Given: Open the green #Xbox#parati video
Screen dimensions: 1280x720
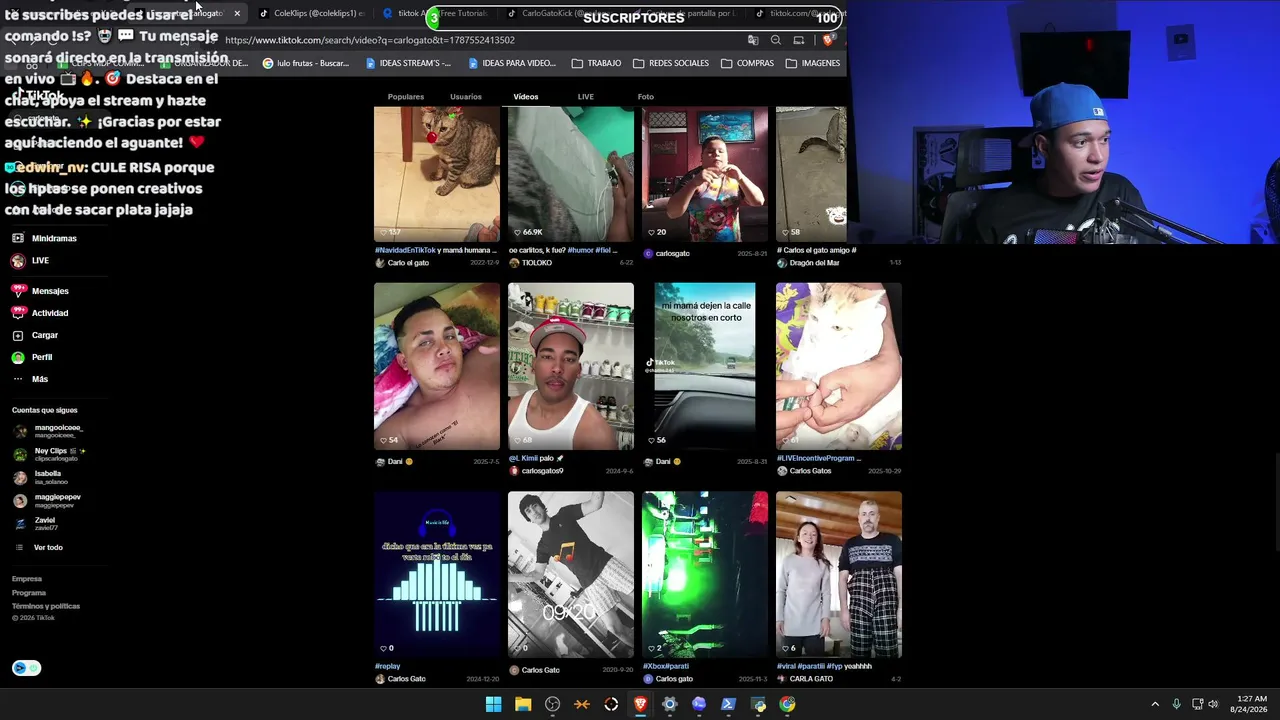Looking at the screenshot, I should click(705, 575).
